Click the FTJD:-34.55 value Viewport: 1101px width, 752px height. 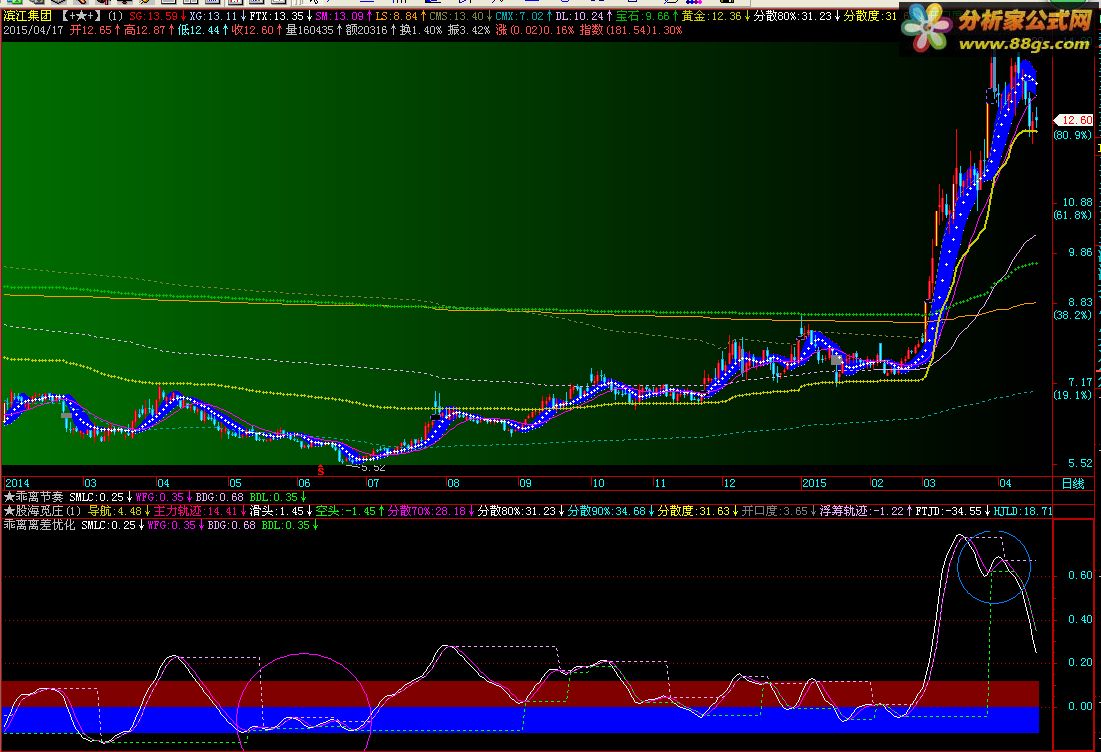[x=948, y=511]
